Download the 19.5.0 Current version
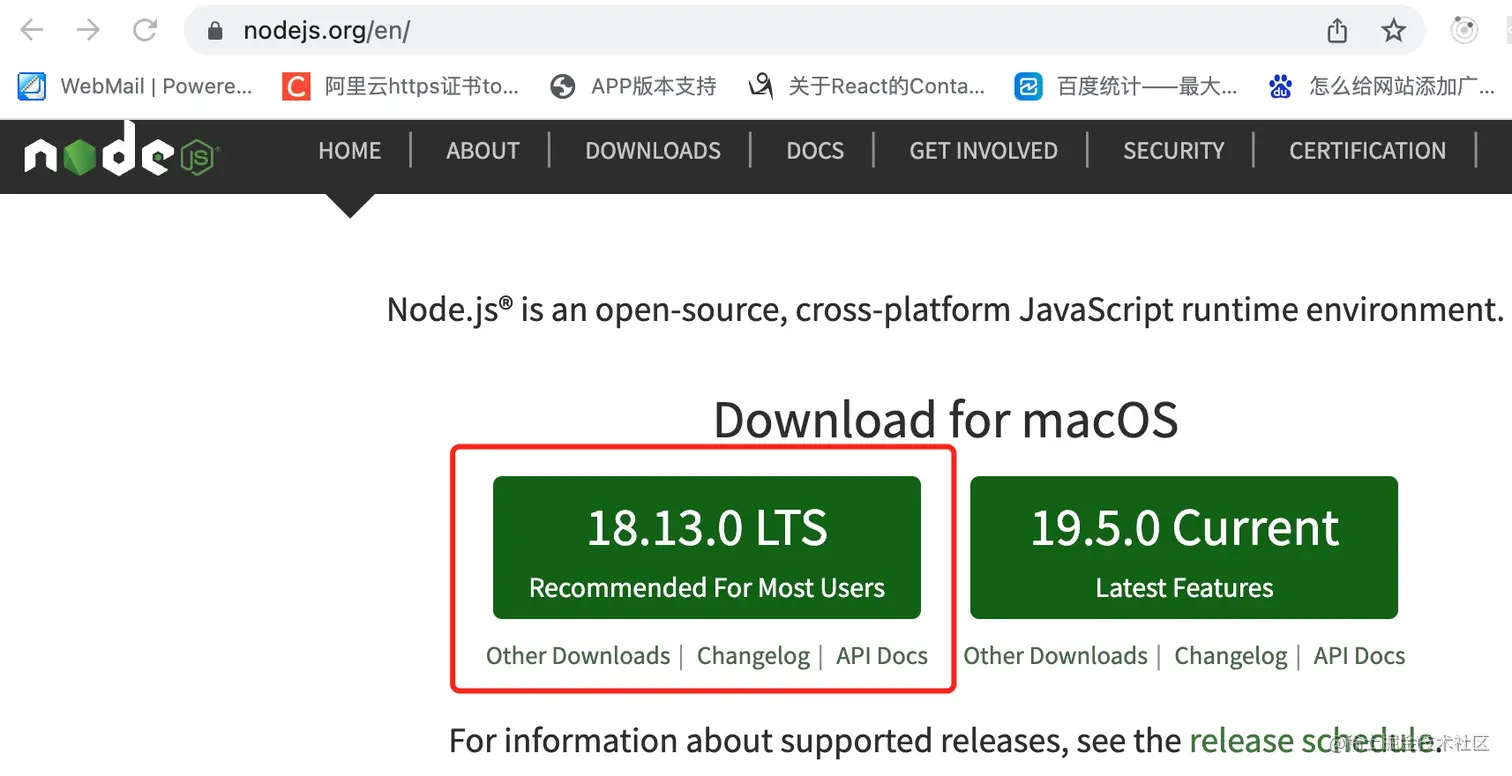 click(1184, 548)
